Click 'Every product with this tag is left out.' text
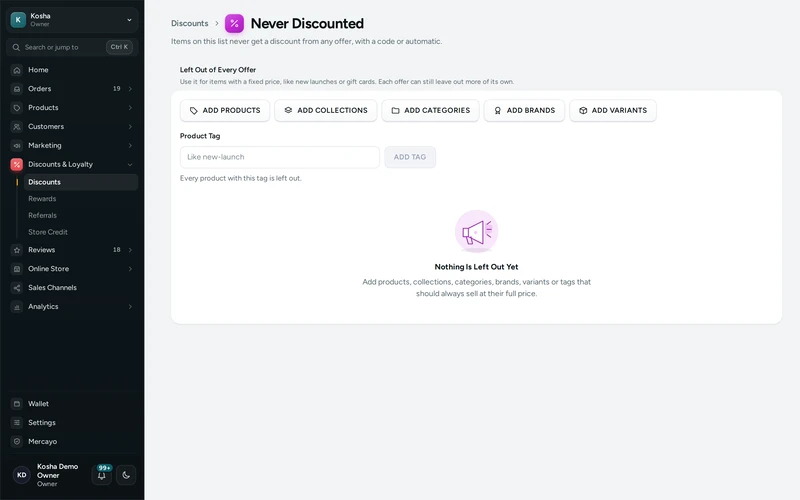This screenshot has height=500, width=800. (240, 178)
